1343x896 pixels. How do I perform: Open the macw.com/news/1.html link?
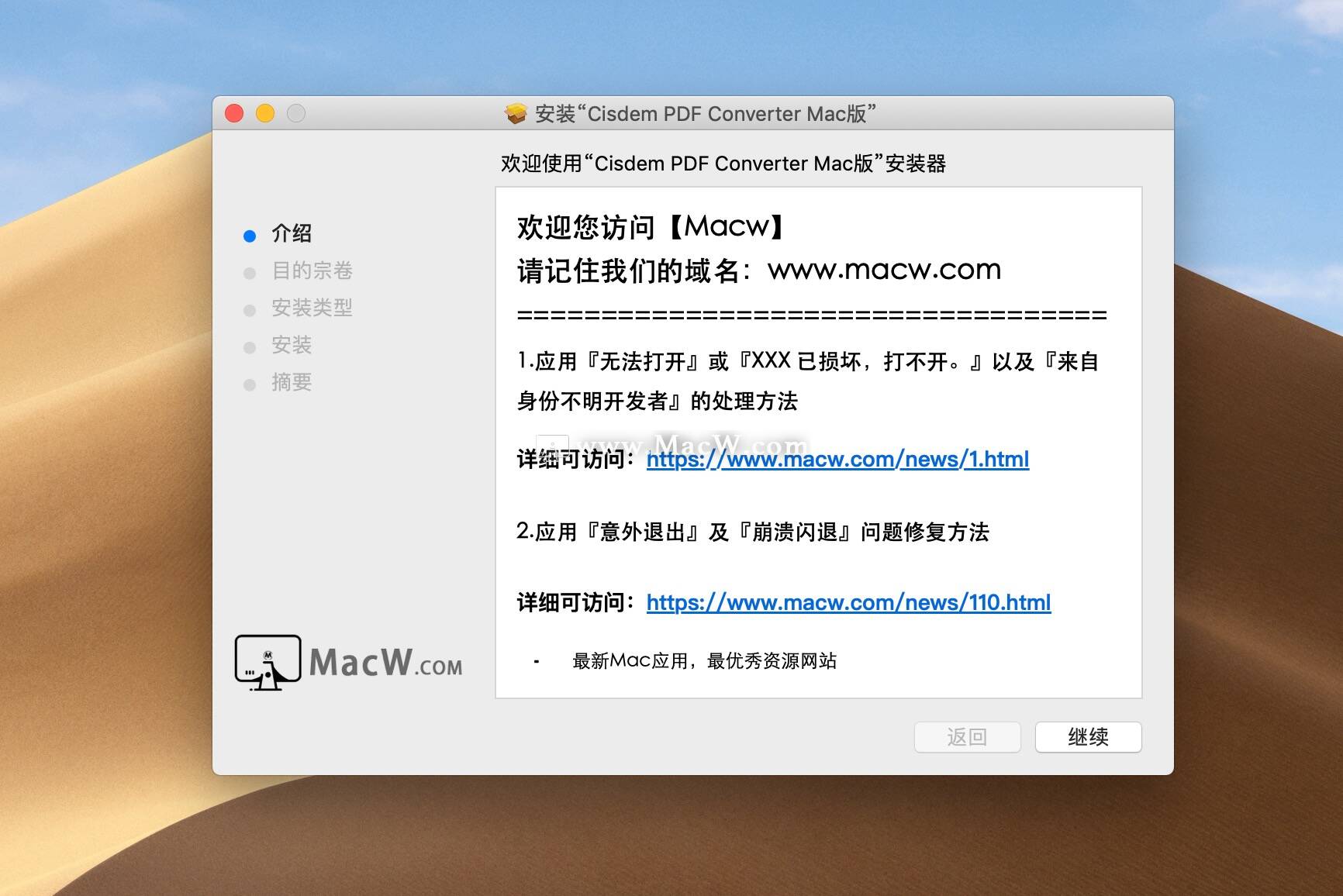coord(837,460)
